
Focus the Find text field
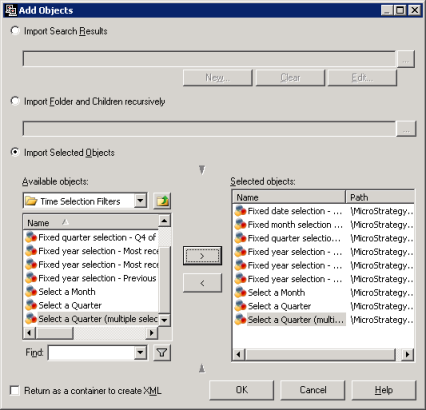tap(91, 353)
